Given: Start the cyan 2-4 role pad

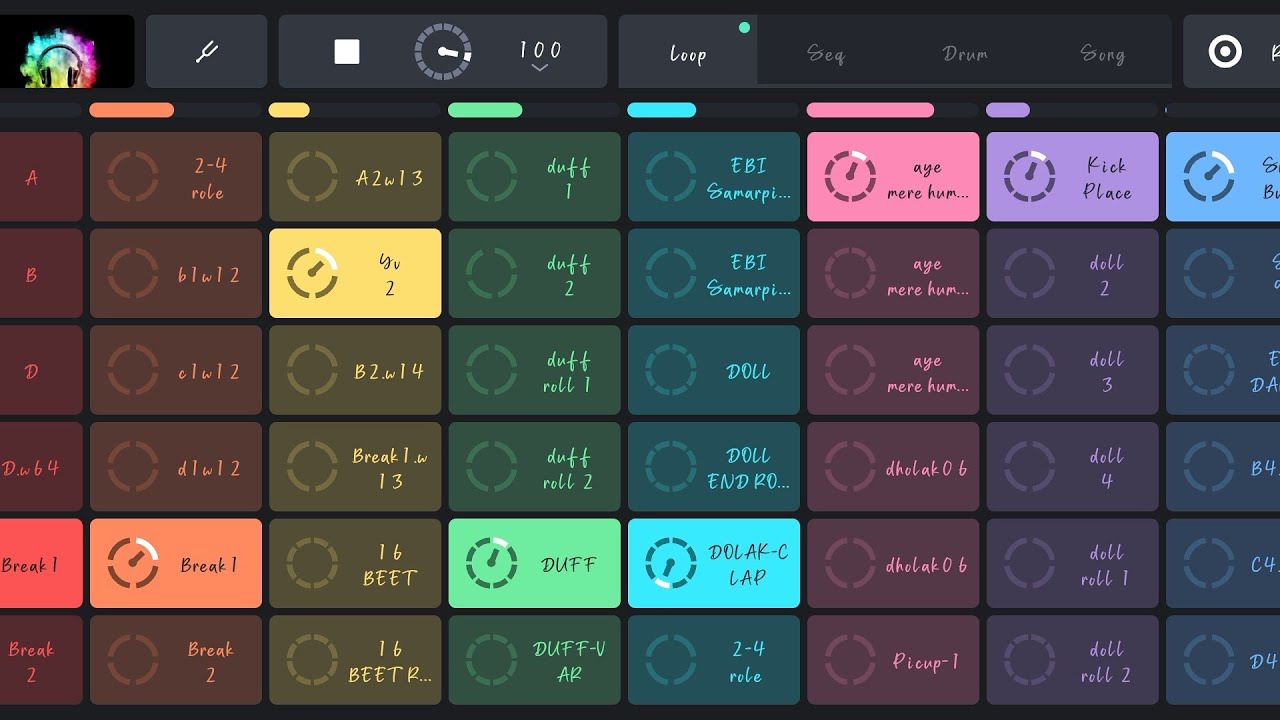Looking at the screenshot, I should (x=714, y=660).
